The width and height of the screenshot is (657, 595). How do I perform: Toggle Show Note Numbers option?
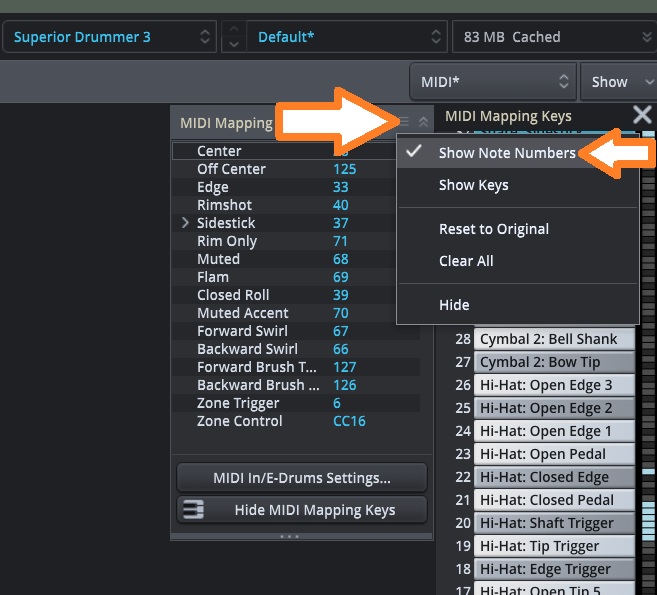point(518,153)
